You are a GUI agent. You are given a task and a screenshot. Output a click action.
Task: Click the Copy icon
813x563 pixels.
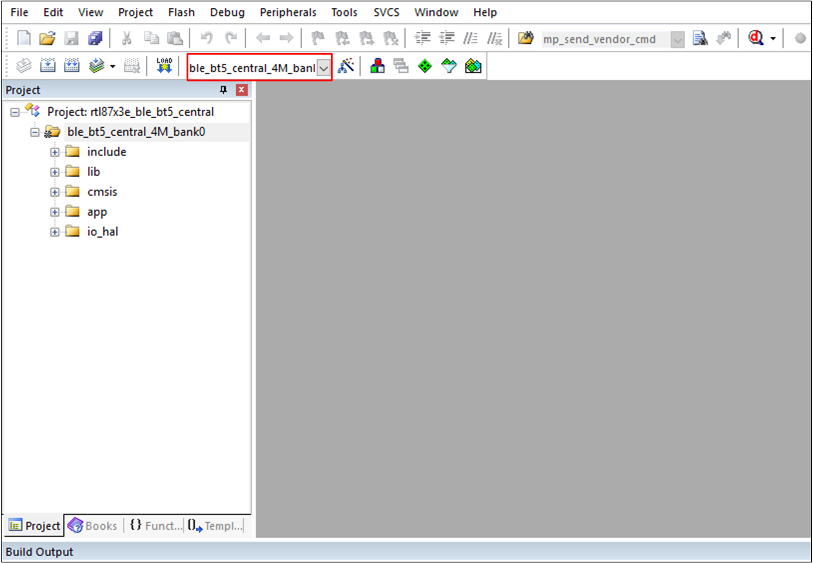(151, 38)
